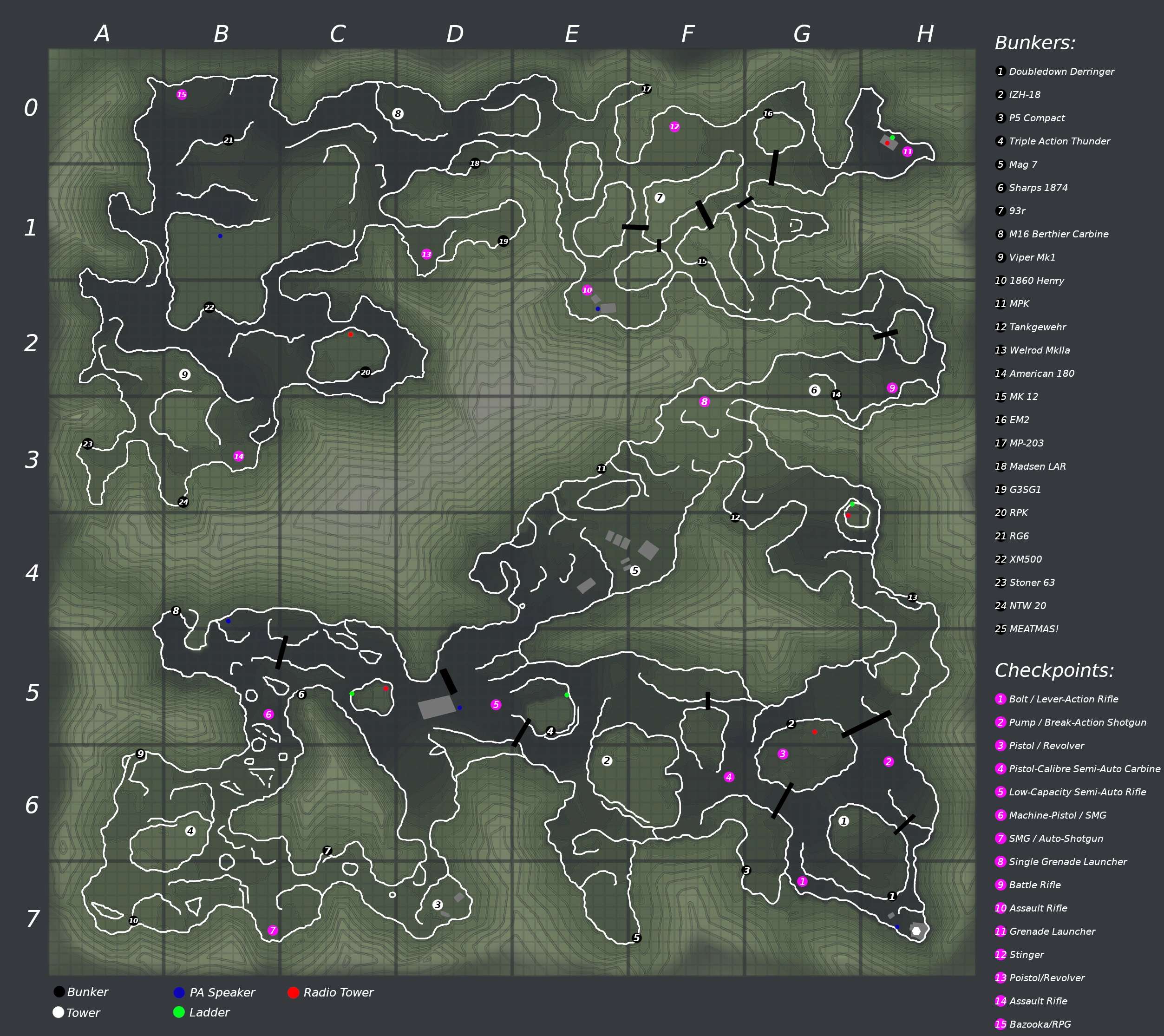
Task: Select bunker 20 marker on the map
Action: pos(366,373)
